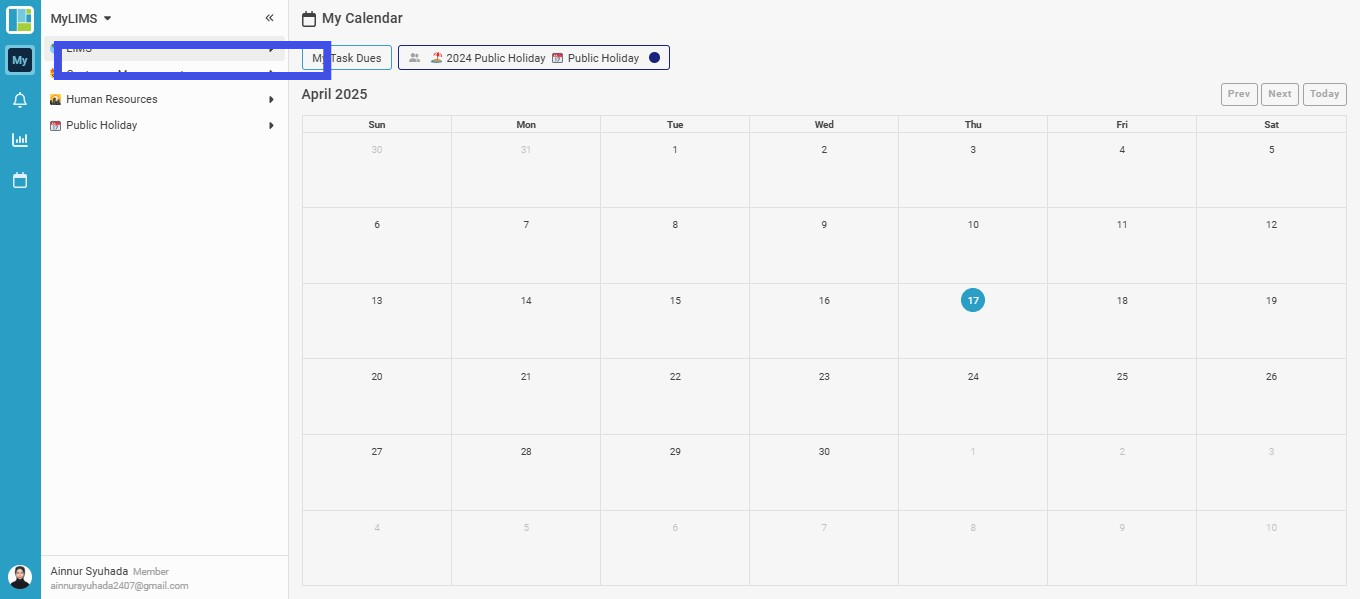This screenshot has height=599, width=1360.
Task: Click the email ainnursyuhada2407@gmail.com
Action: 119,586
